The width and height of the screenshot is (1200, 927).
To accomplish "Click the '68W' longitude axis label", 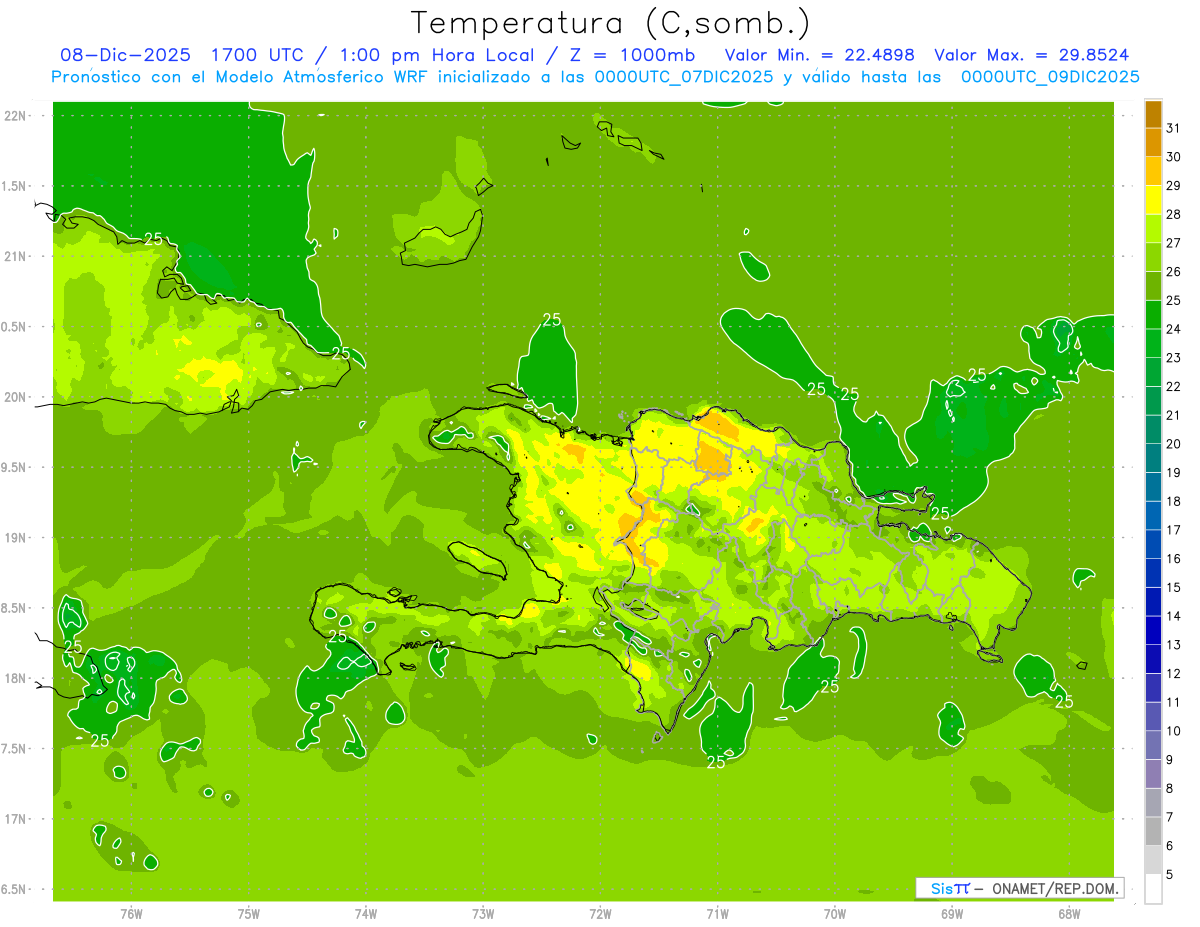I will (x=1069, y=913).
